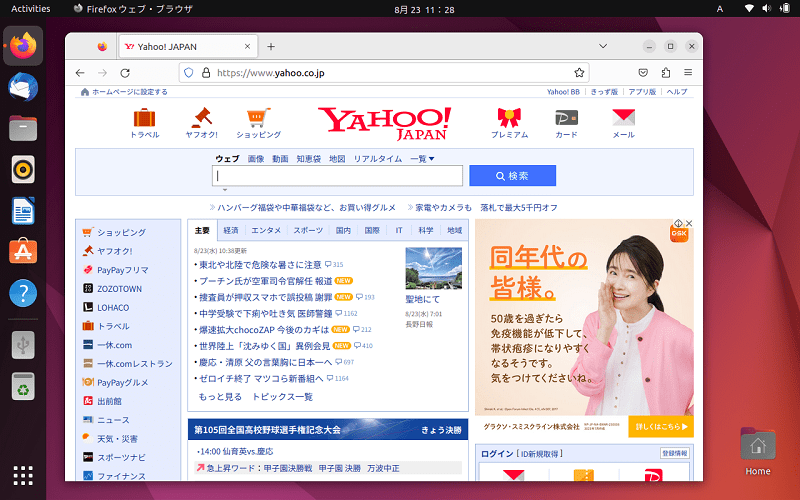Expand the 一覧 search category dropdown
Screen dimensions: 800x500
[422, 159]
